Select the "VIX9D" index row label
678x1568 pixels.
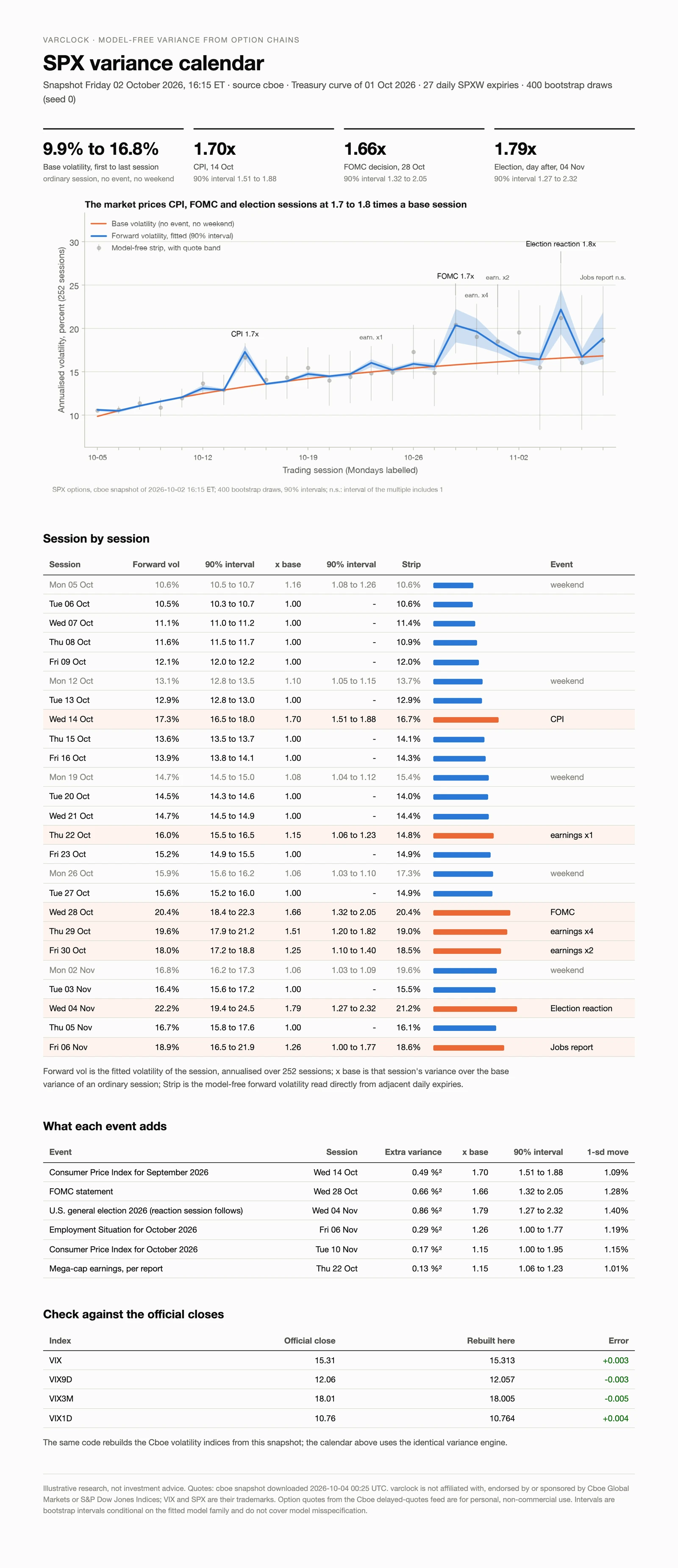(60, 1379)
